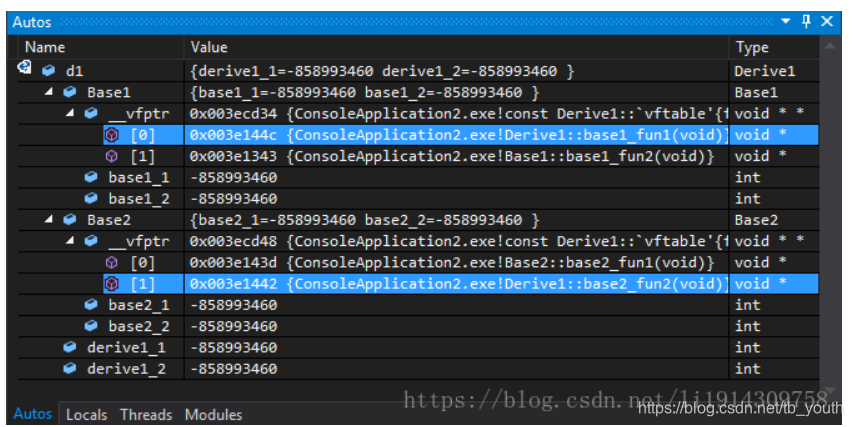
Task: Select the Base2 row name
Action: tap(109, 220)
